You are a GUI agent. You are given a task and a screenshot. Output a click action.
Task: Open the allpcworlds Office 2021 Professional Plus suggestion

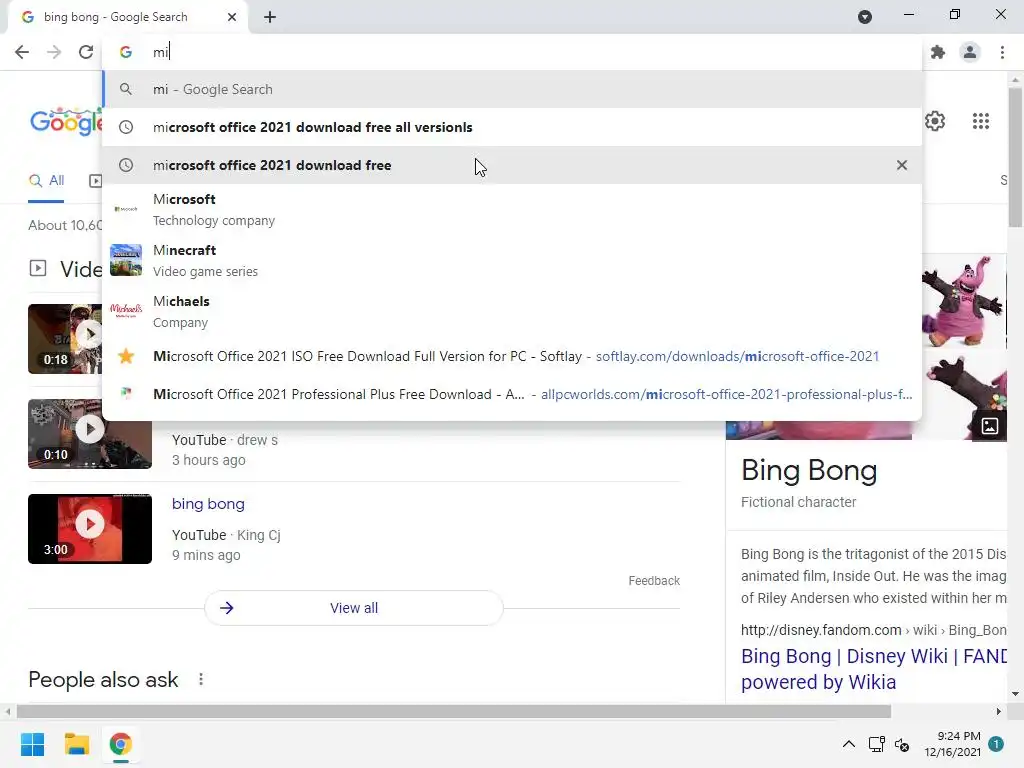click(512, 394)
